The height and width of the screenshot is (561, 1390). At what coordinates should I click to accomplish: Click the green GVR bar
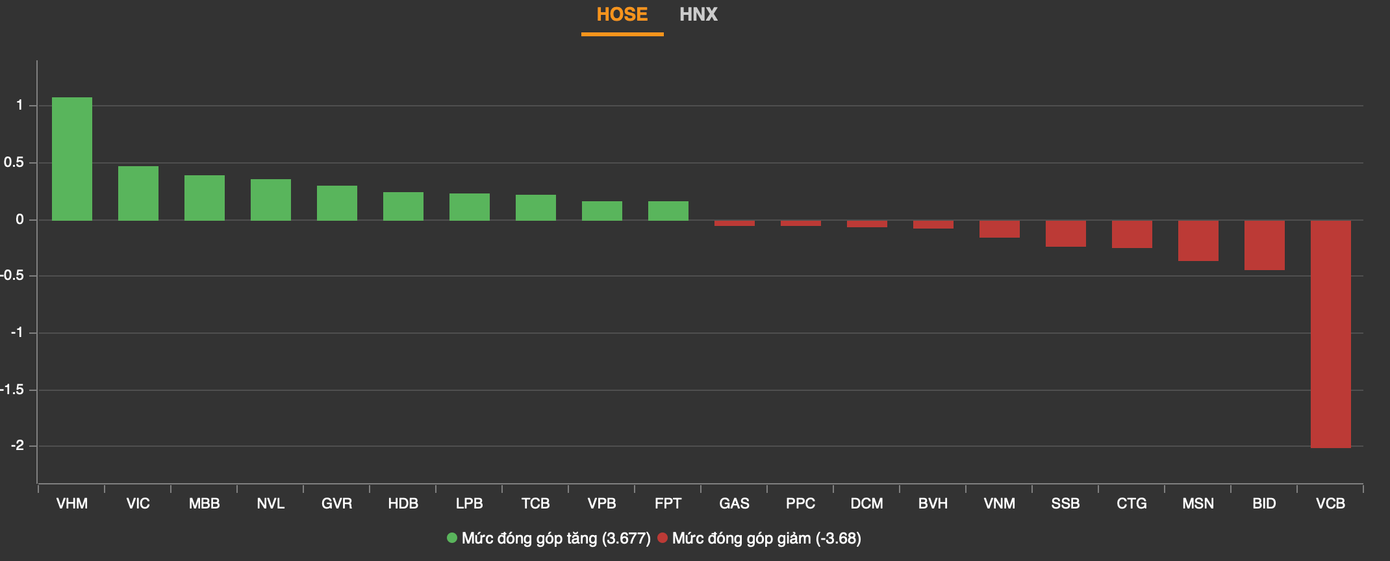point(337,203)
